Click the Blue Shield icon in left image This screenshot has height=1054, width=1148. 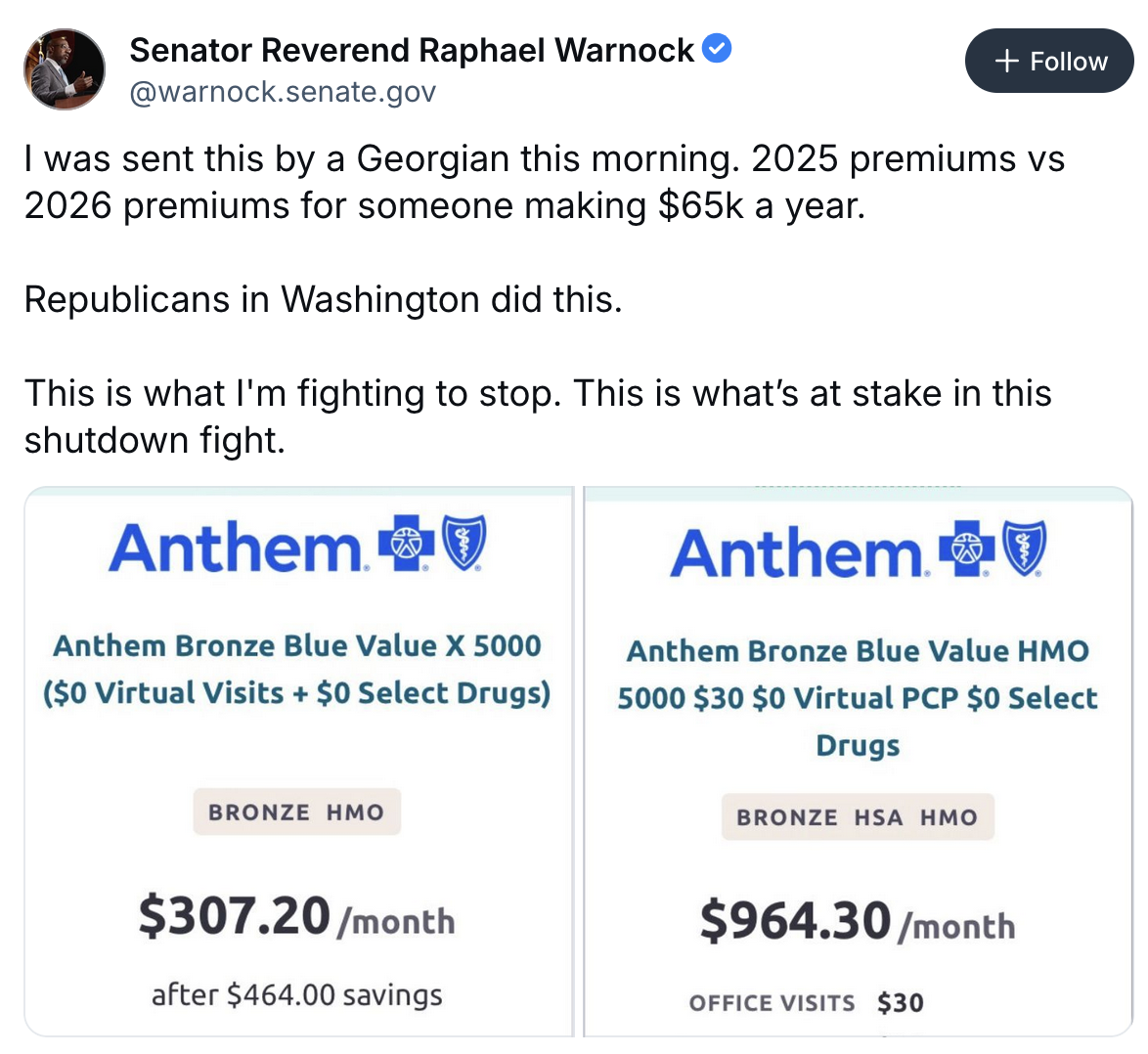(464, 543)
